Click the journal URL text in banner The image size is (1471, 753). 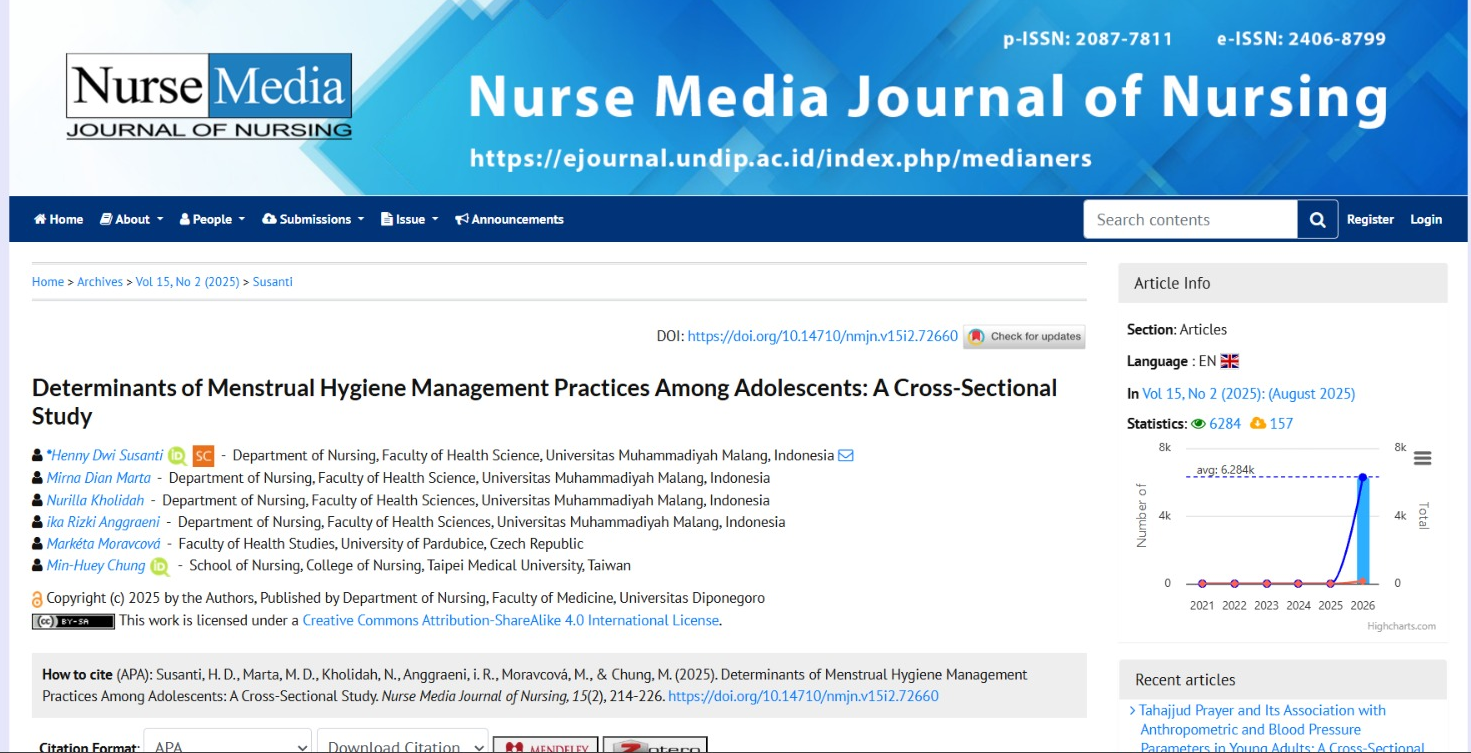[781, 158]
